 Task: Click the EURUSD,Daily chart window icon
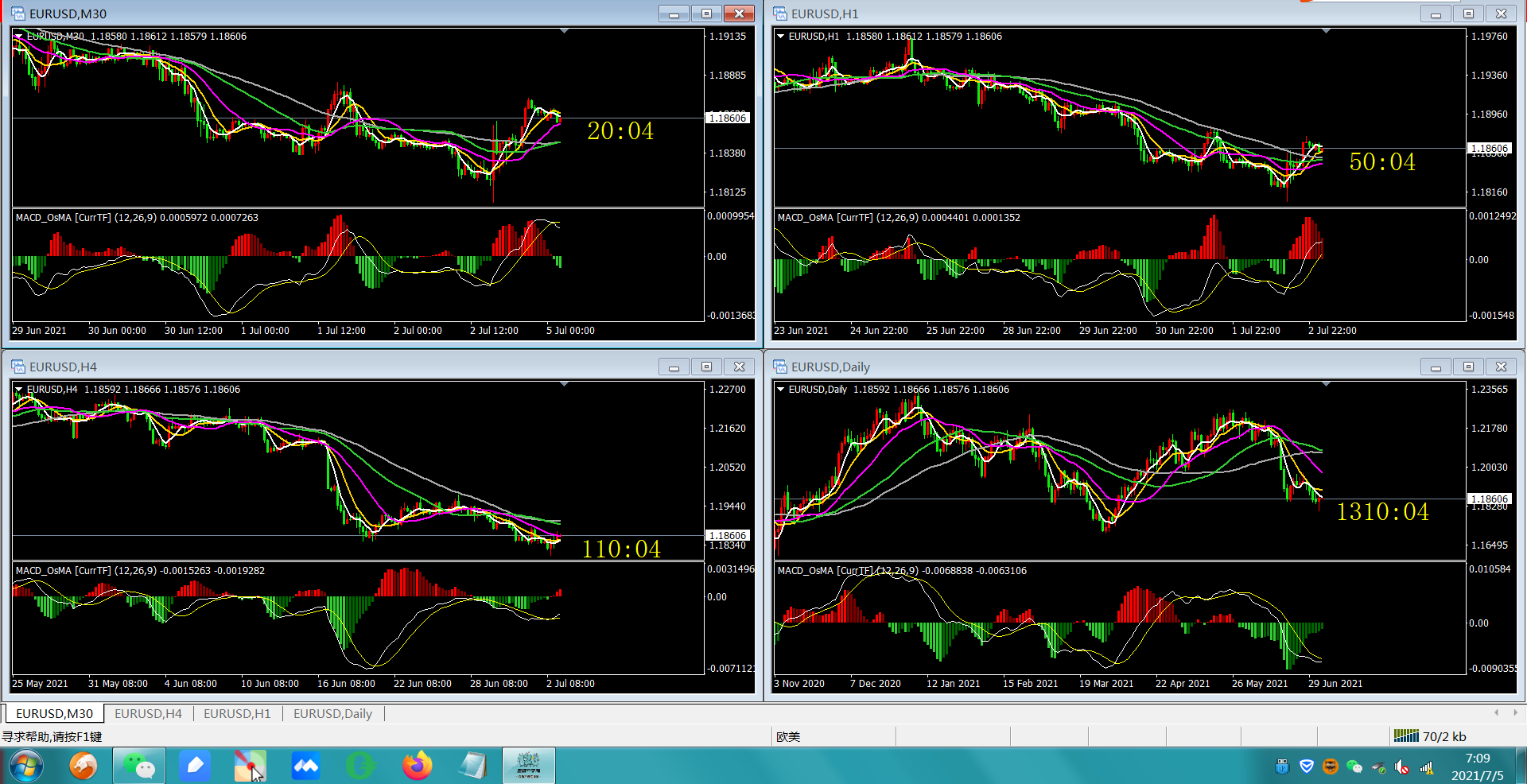pos(780,367)
